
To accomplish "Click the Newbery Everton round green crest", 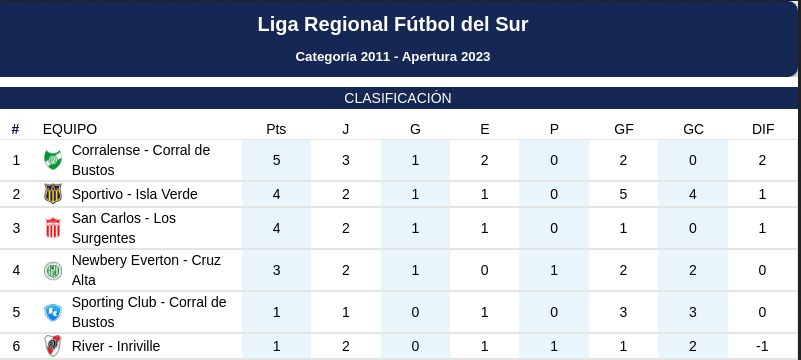I will coord(53,270).
